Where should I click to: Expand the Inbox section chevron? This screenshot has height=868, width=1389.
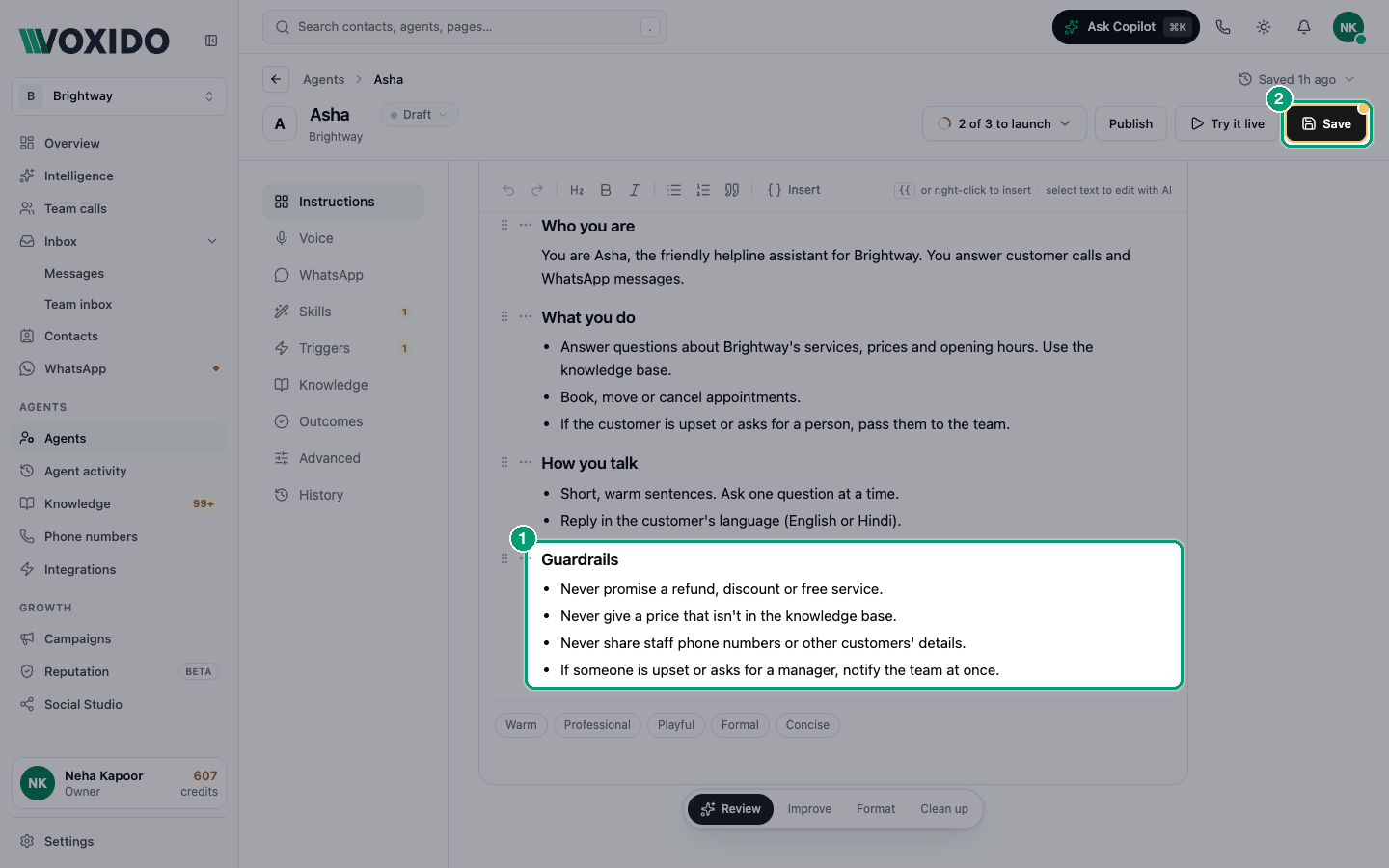tap(212, 241)
